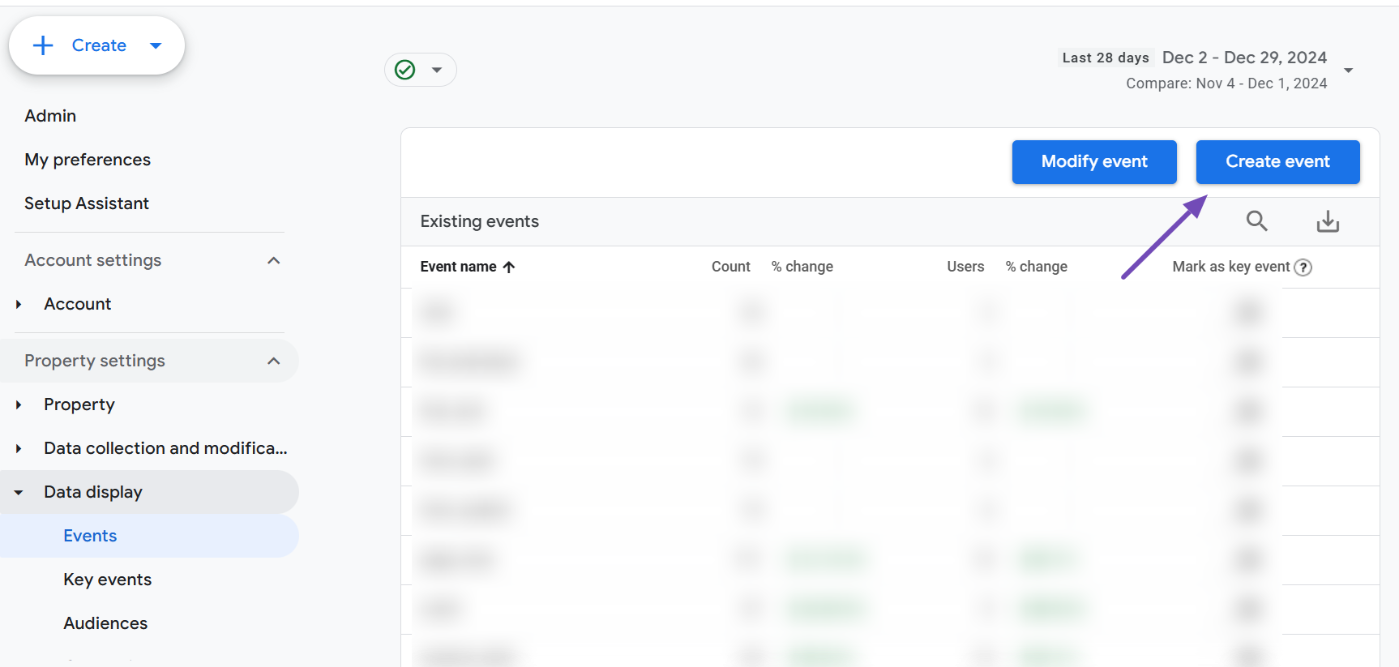Download the existing events table
1399x667 pixels.
click(1328, 220)
